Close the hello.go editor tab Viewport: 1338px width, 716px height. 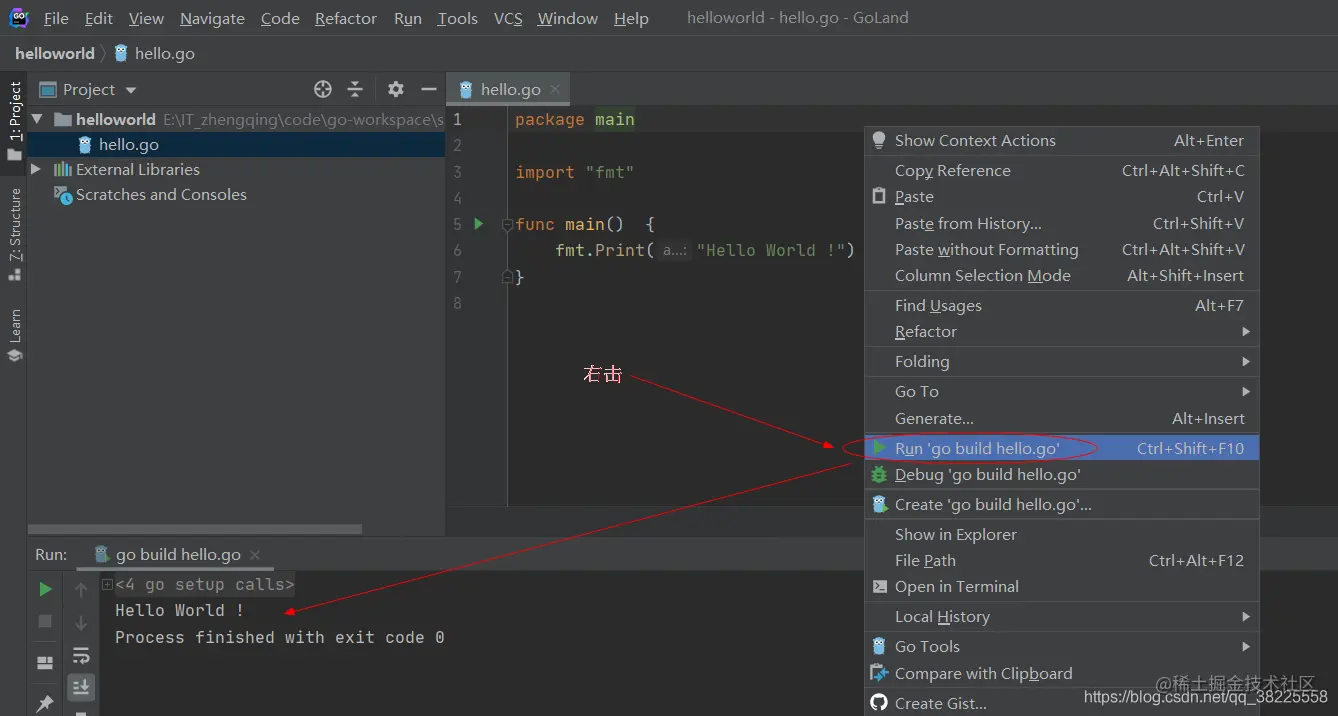point(555,89)
